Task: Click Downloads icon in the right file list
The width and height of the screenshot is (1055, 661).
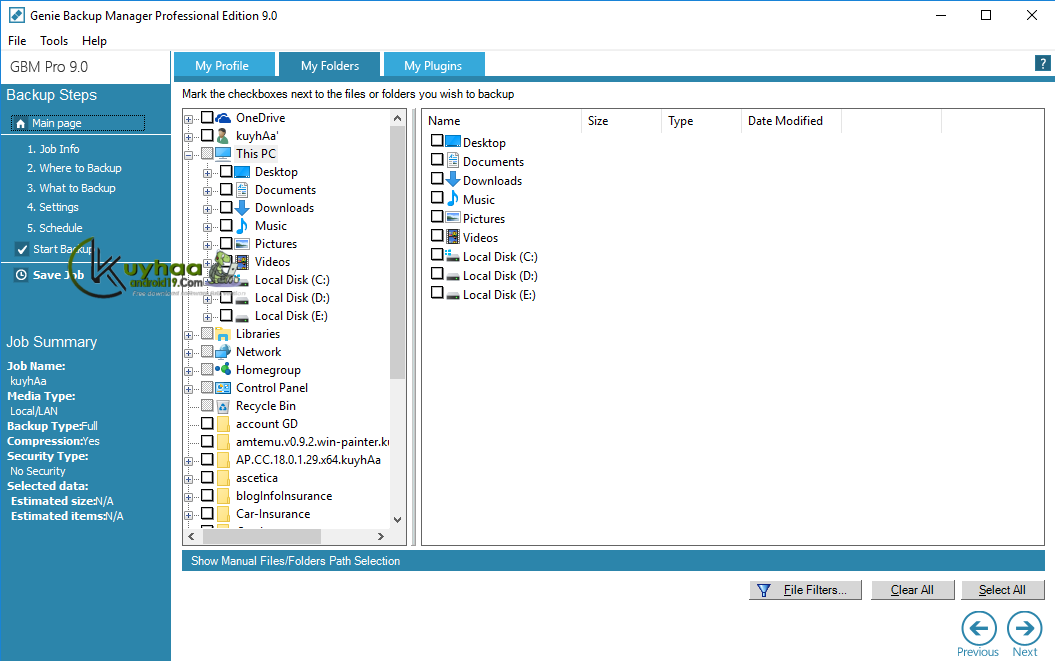Action: pyautogui.click(x=453, y=180)
